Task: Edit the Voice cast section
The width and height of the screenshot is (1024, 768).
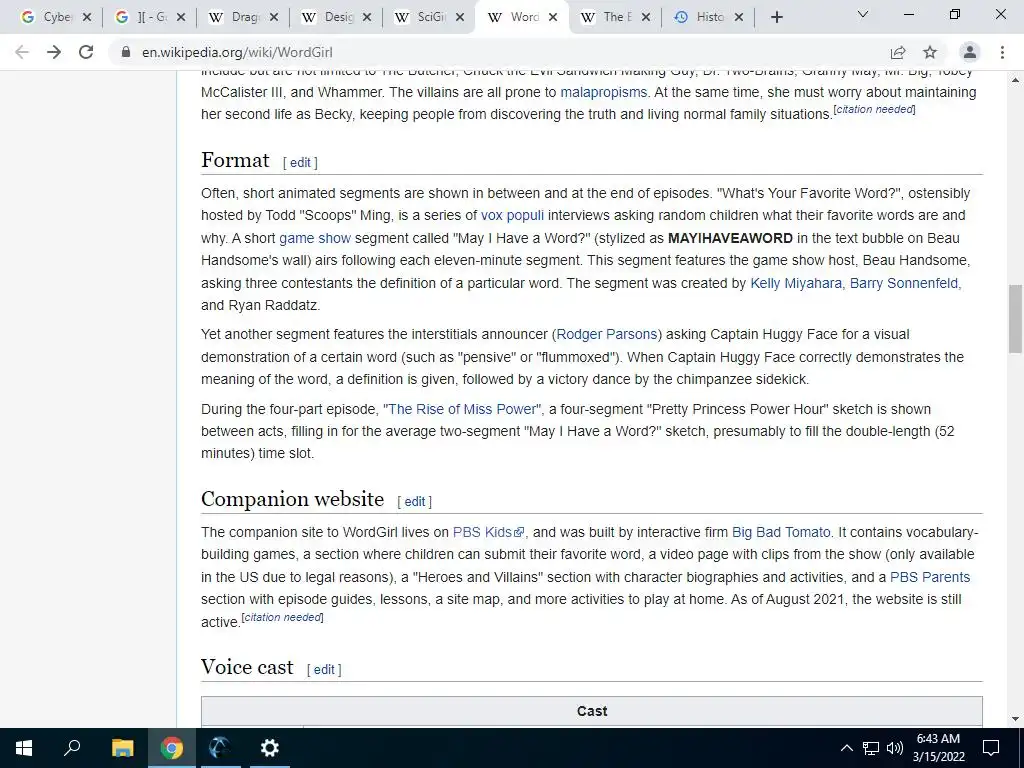Action: point(324,669)
